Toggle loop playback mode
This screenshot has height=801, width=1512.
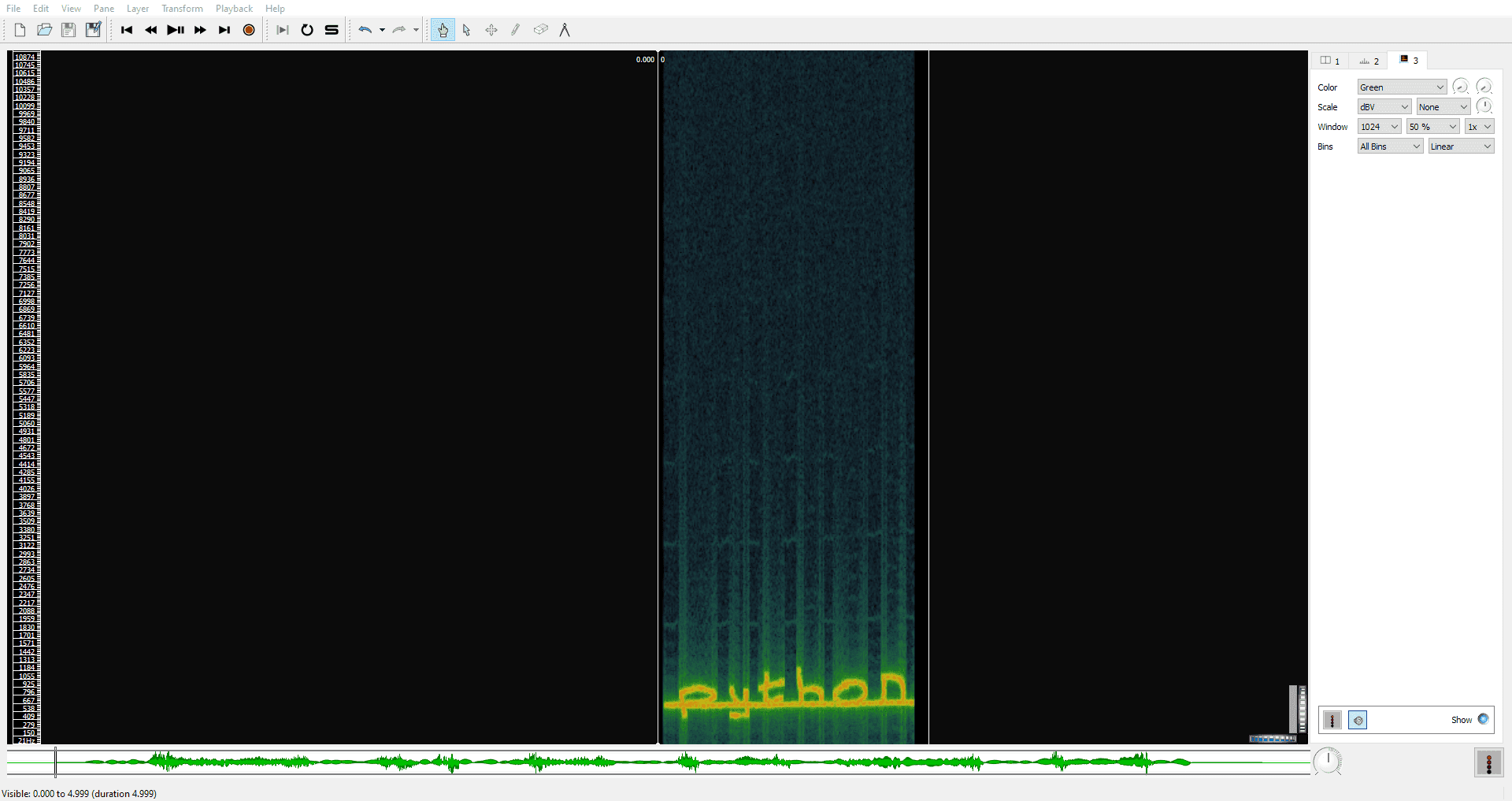(x=307, y=30)
